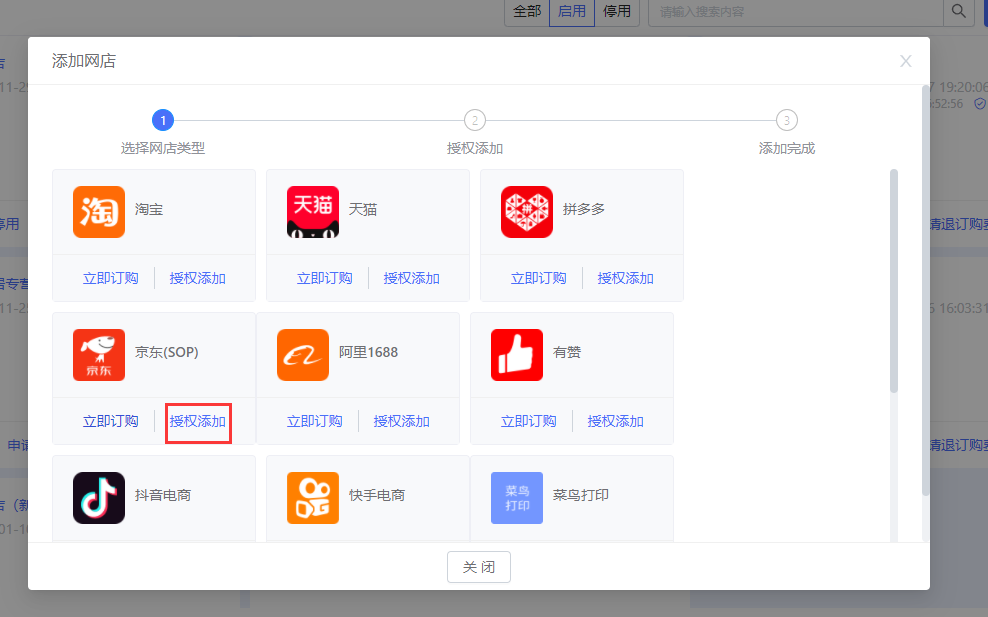This screenshot has height=617, width=988.
Task: Click the 有赞 shop name text
Action: [x=566, y=352]
